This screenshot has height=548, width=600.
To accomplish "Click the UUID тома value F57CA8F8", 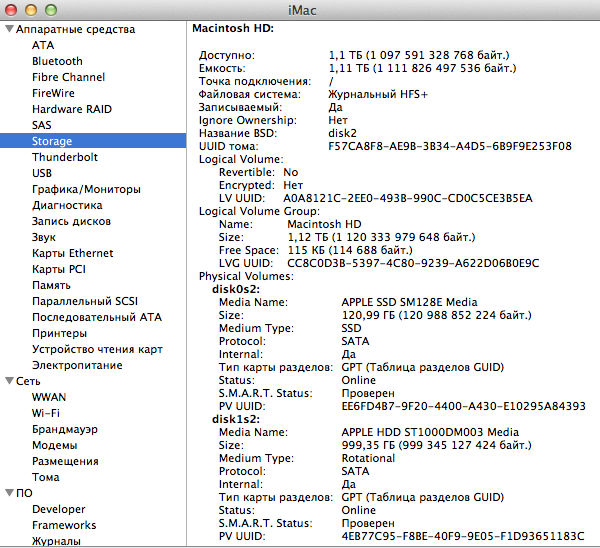I will coord(450,146).
